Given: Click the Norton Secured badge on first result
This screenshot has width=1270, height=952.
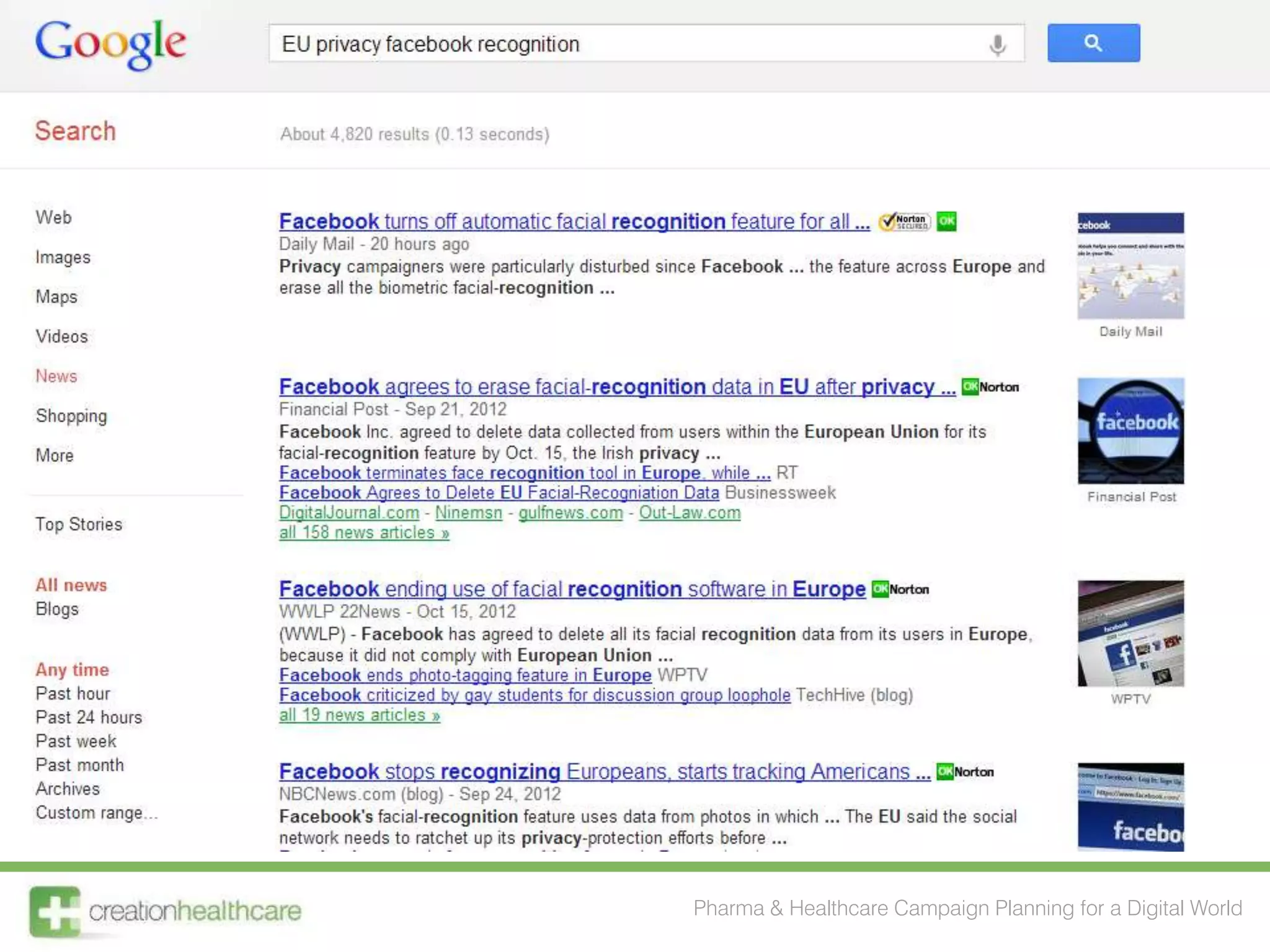Looking at the screenshot, I should [x=905, y=221].
